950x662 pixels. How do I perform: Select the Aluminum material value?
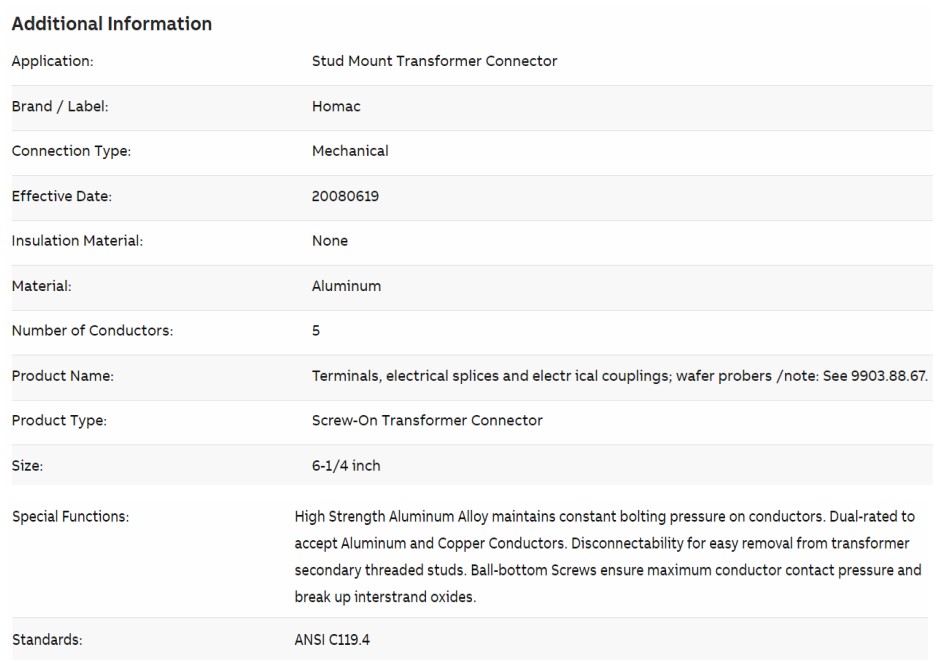pos(347,286)
